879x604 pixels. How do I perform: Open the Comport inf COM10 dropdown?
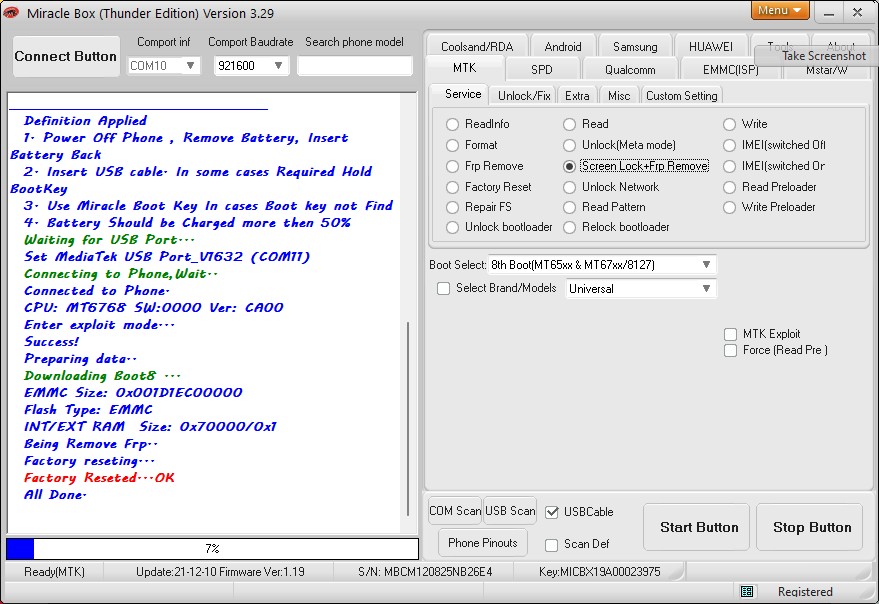(x=163, y=66)
